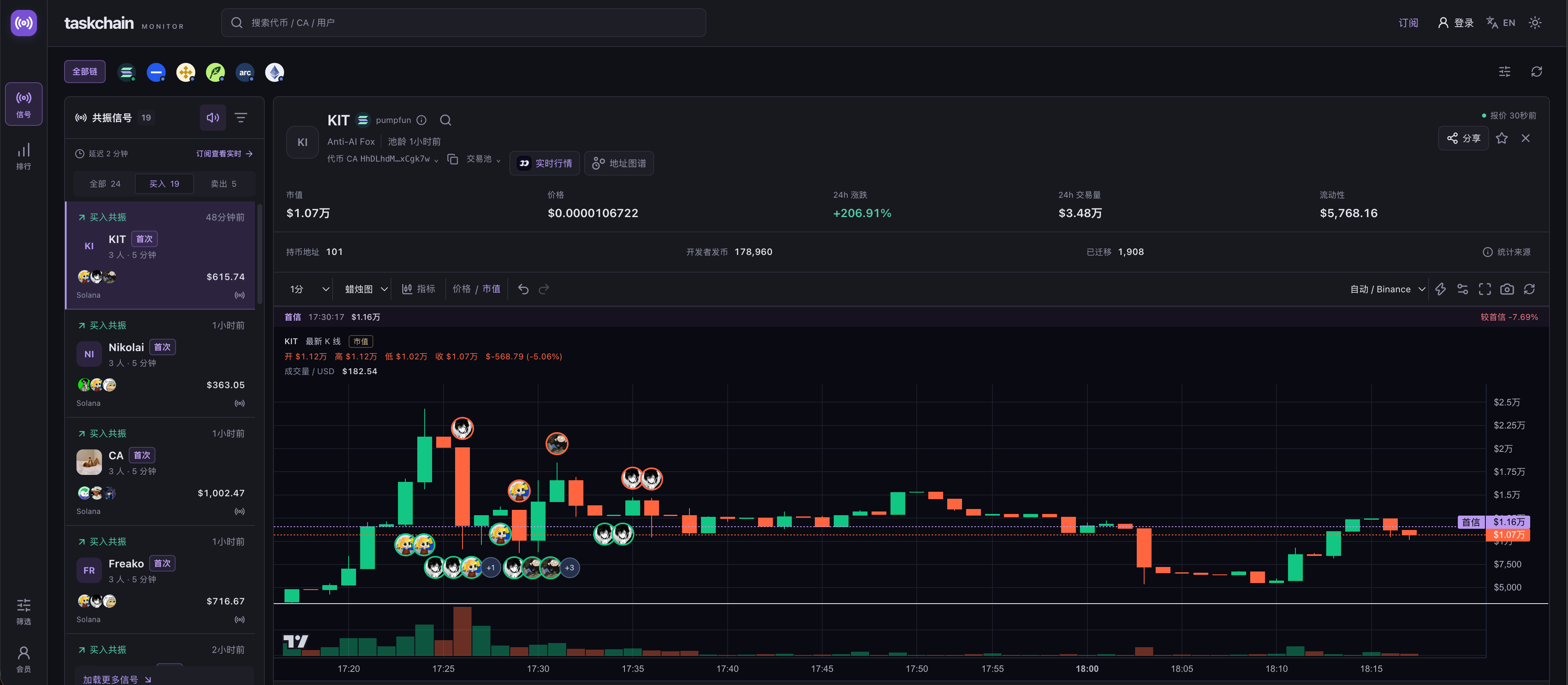The image size is (1568, 685).
Task: Click the info icon next to pumpfun
Action: [421, 120]
